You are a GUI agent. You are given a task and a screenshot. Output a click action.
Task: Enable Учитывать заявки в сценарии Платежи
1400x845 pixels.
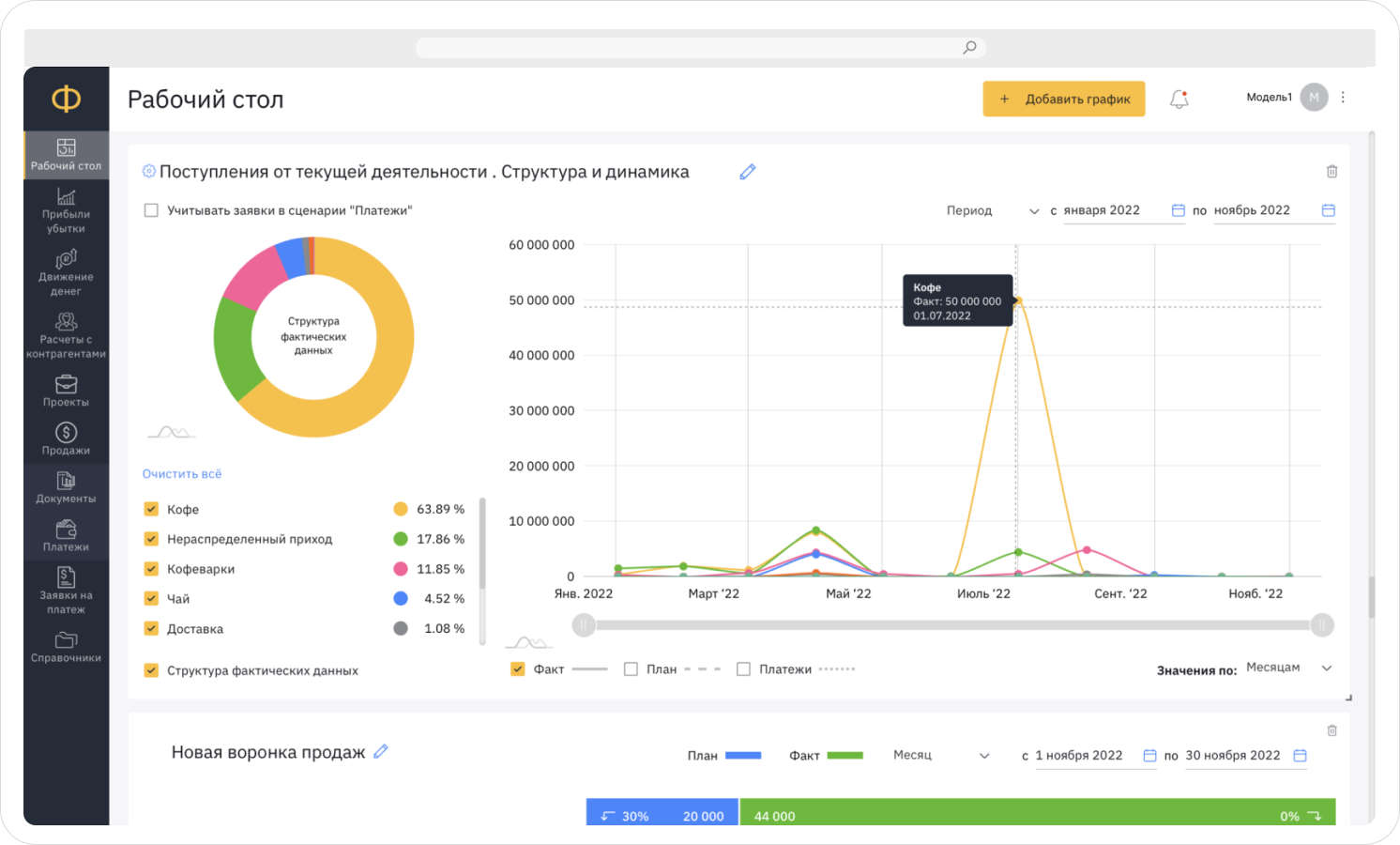(151, 210)
